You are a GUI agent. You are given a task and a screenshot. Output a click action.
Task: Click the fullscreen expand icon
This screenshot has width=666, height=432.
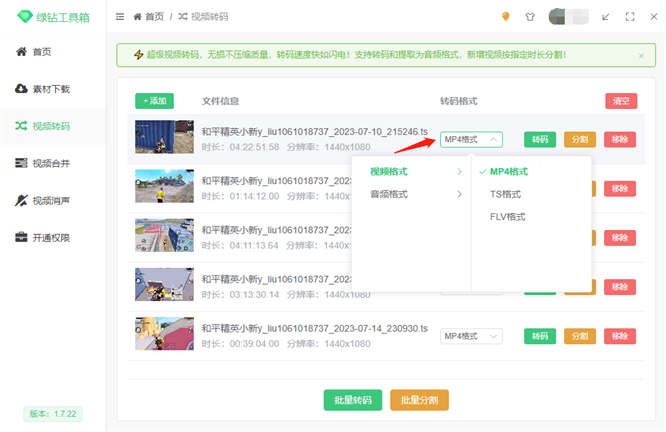[x=630, y=17]
